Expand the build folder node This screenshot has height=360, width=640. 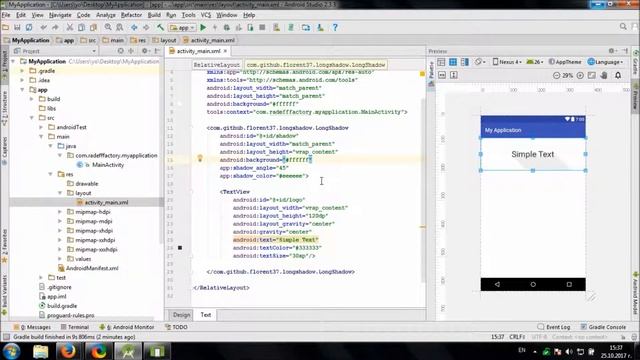[32, 99]
